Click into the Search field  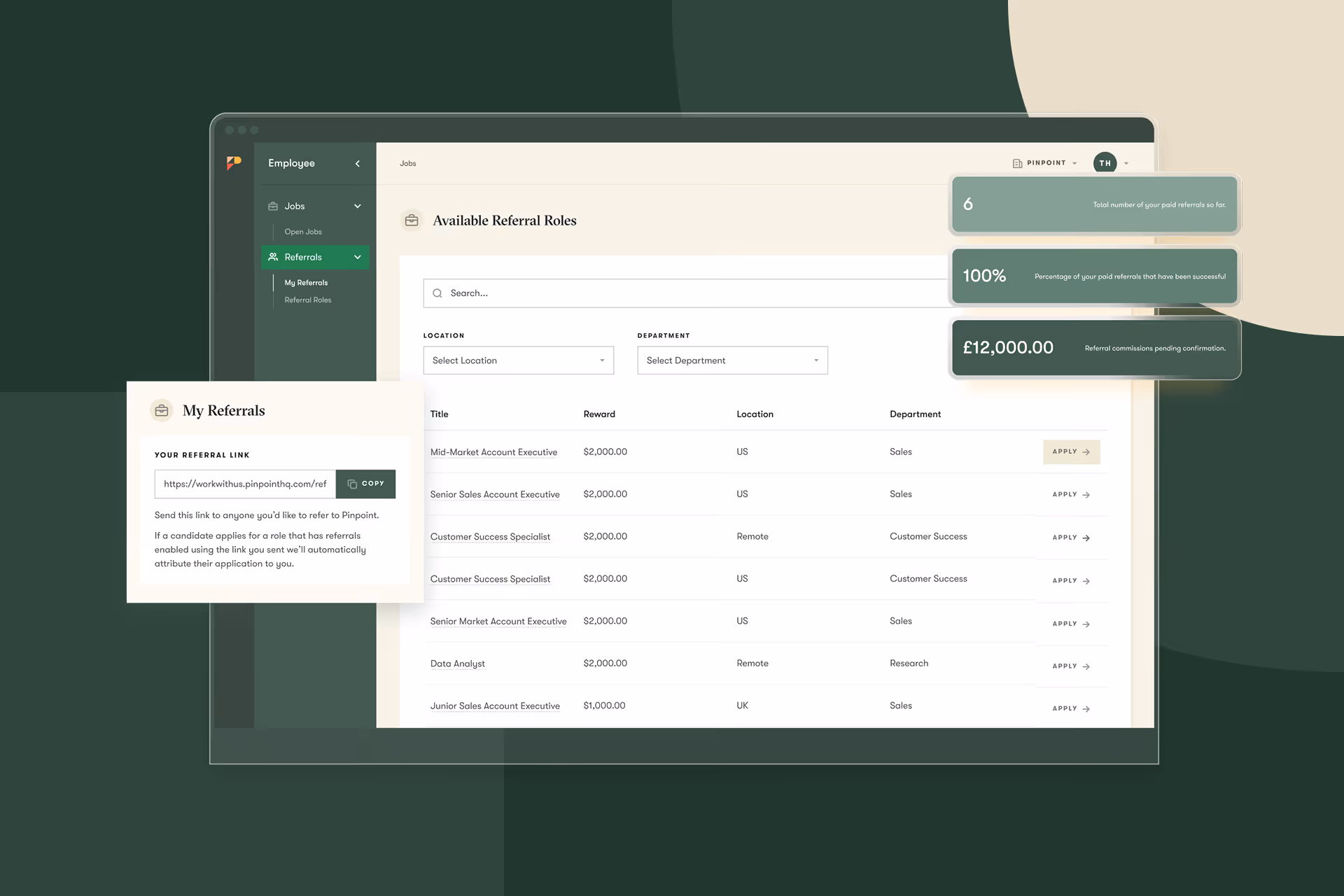[686, 293]
